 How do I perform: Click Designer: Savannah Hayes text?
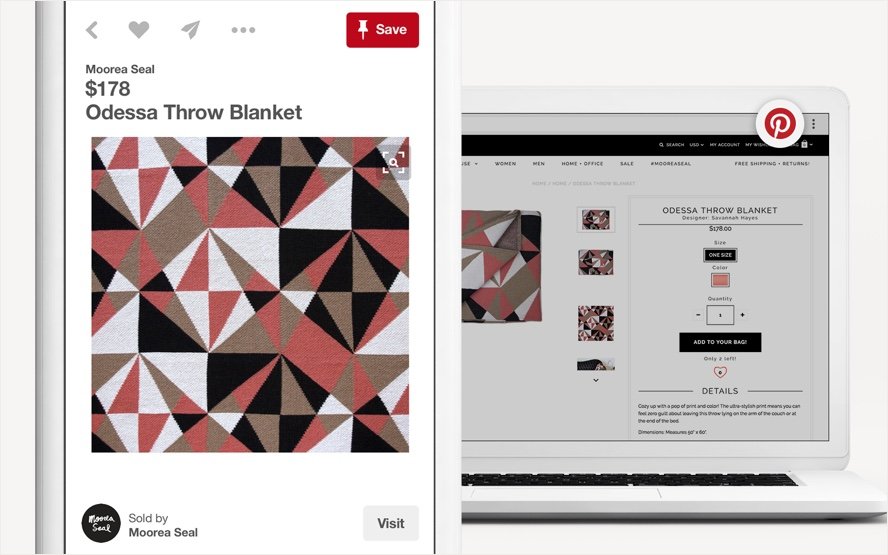pos(719,217)
